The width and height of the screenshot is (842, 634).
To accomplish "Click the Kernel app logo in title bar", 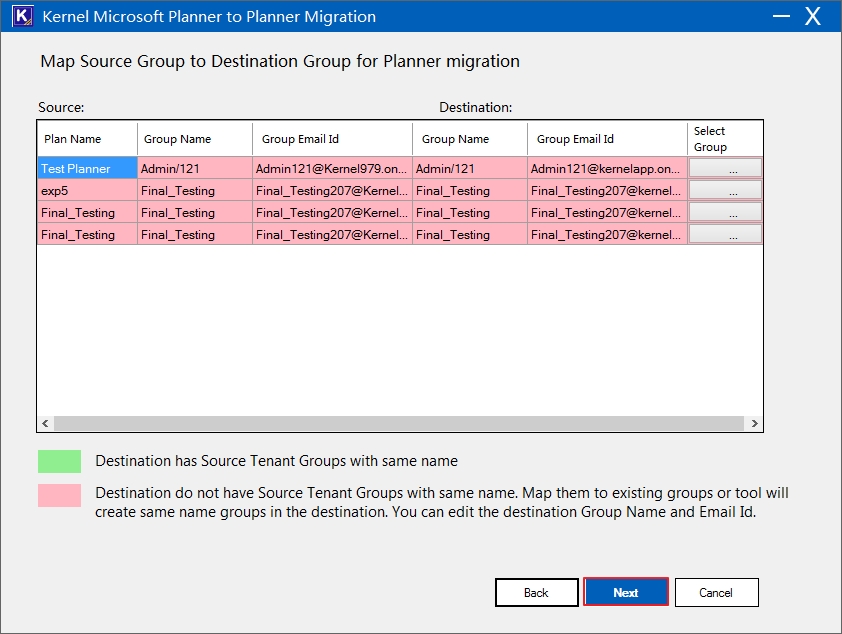I will (23, 16).
